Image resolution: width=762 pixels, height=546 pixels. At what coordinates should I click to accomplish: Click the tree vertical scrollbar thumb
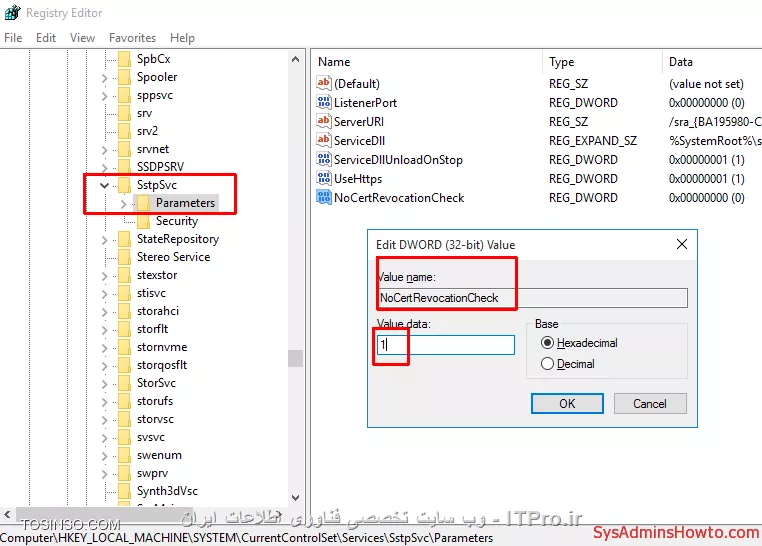coord(295,358)
